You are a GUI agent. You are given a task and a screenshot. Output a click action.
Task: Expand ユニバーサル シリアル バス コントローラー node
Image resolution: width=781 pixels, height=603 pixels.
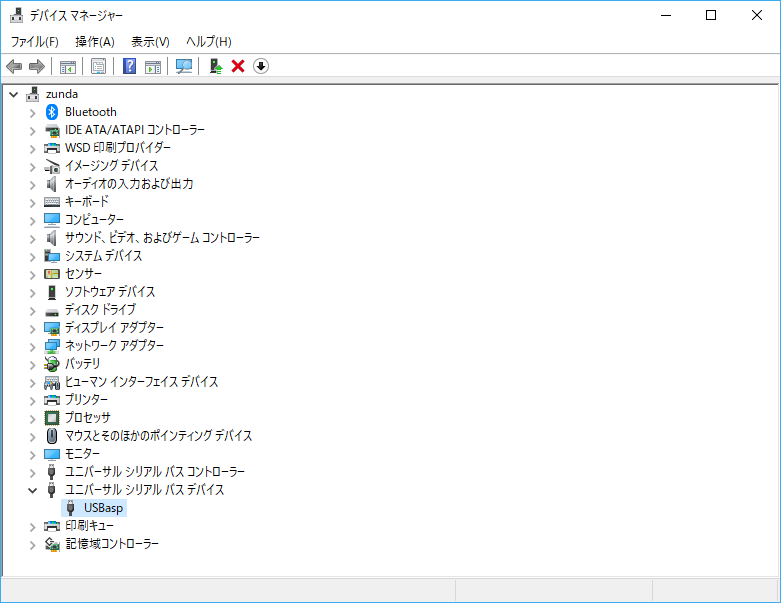[x=33, y=473]
